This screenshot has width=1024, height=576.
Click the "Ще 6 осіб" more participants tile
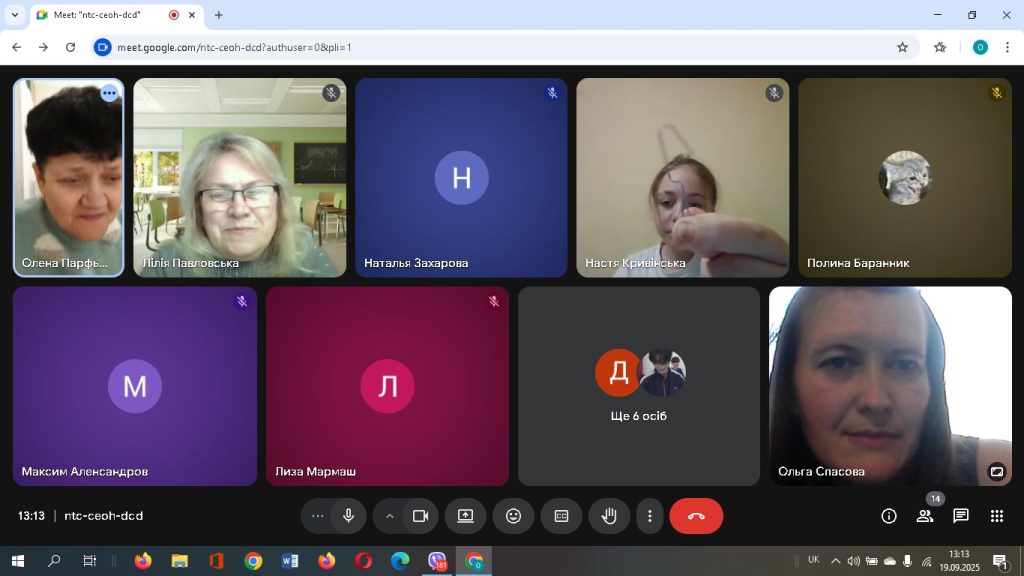tap(639, 386)
